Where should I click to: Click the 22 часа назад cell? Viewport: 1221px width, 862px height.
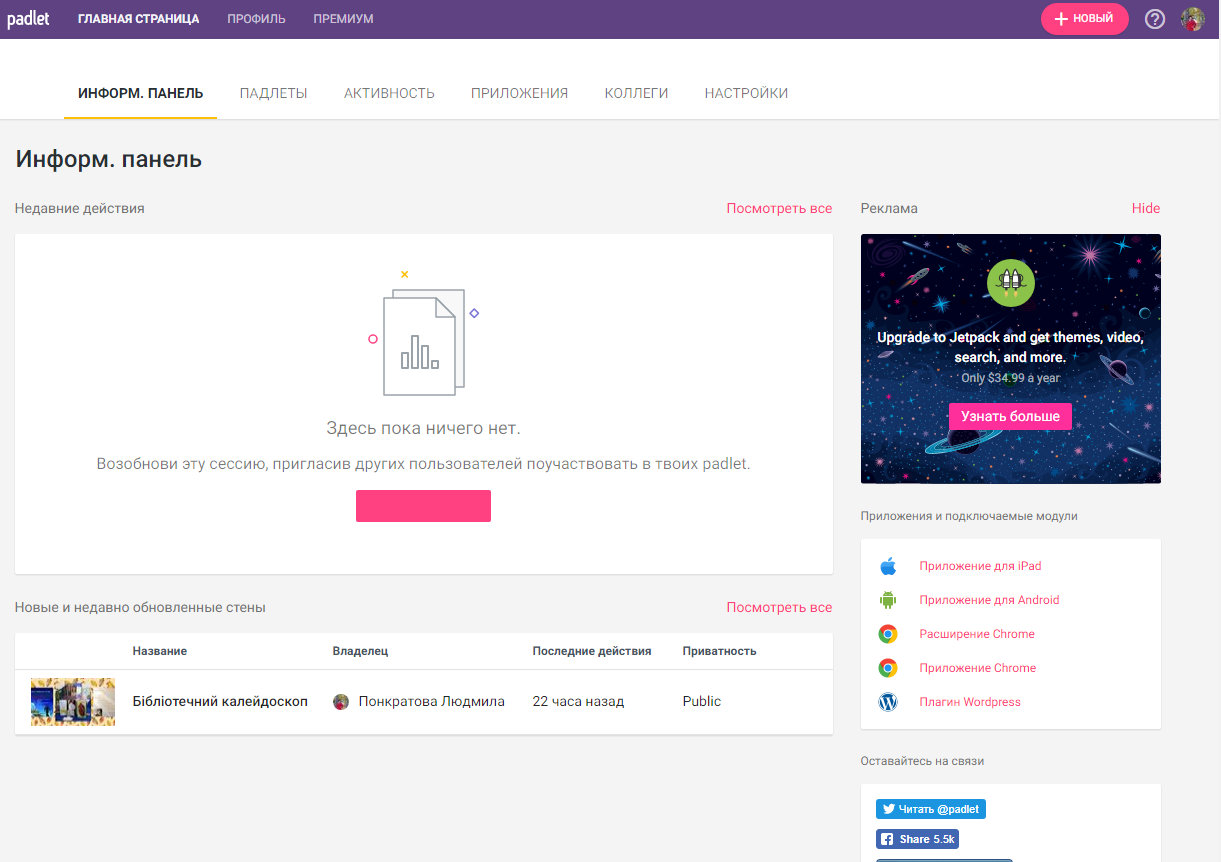tap(578, 702)
